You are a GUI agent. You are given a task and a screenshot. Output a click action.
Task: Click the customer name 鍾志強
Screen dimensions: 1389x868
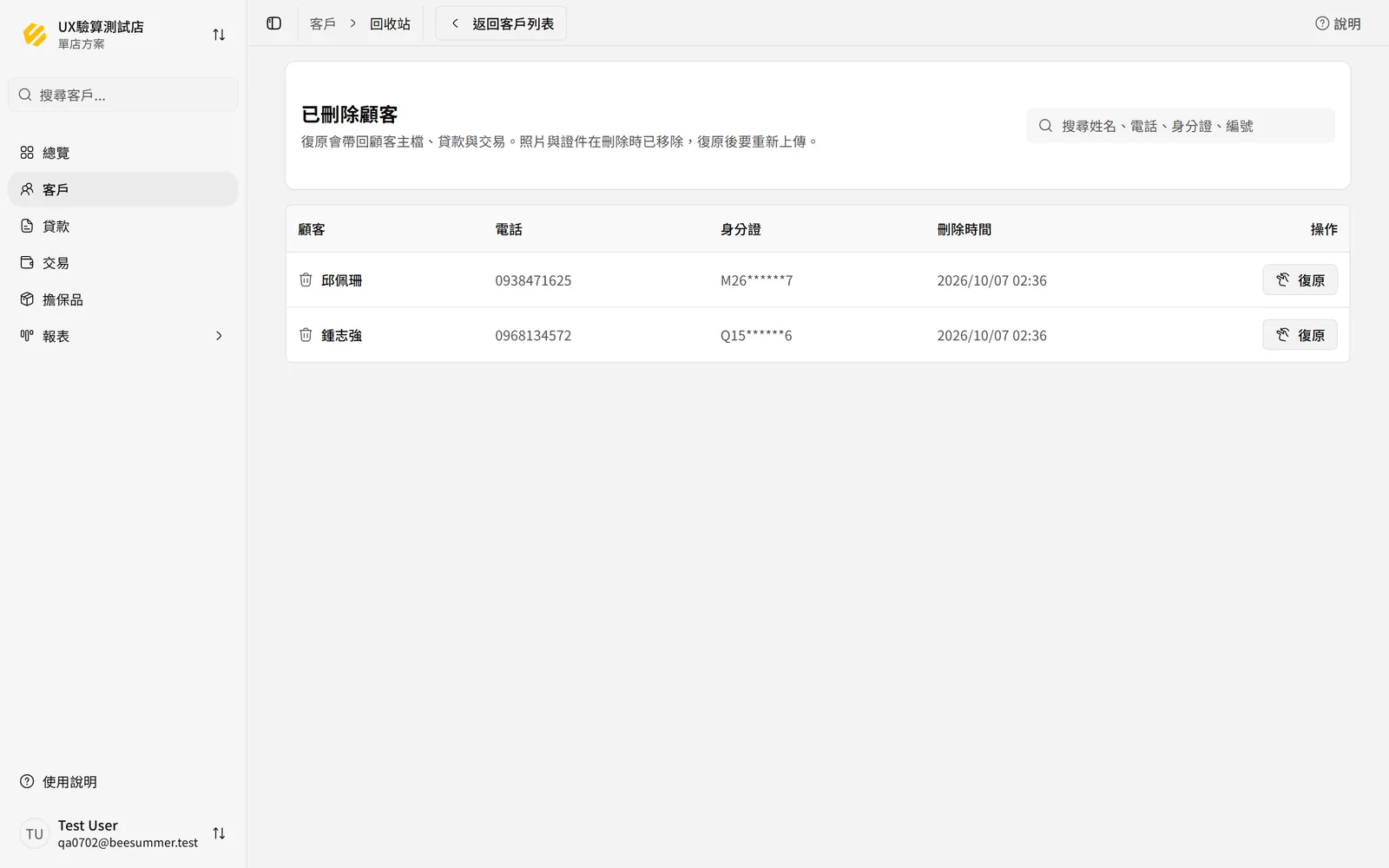coord(342,335)
